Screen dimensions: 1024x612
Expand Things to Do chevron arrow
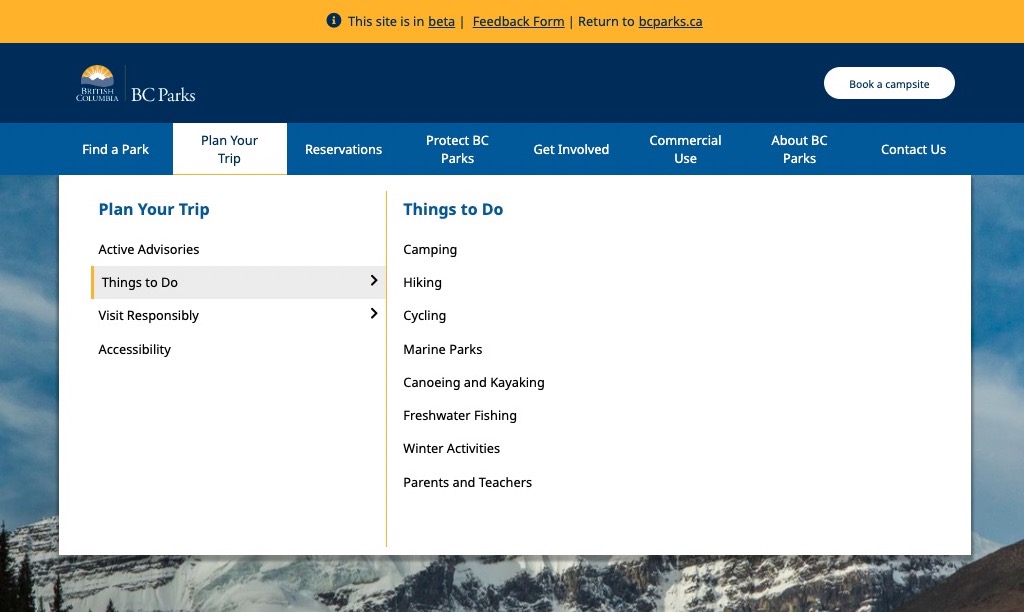(x=374, y=281)
